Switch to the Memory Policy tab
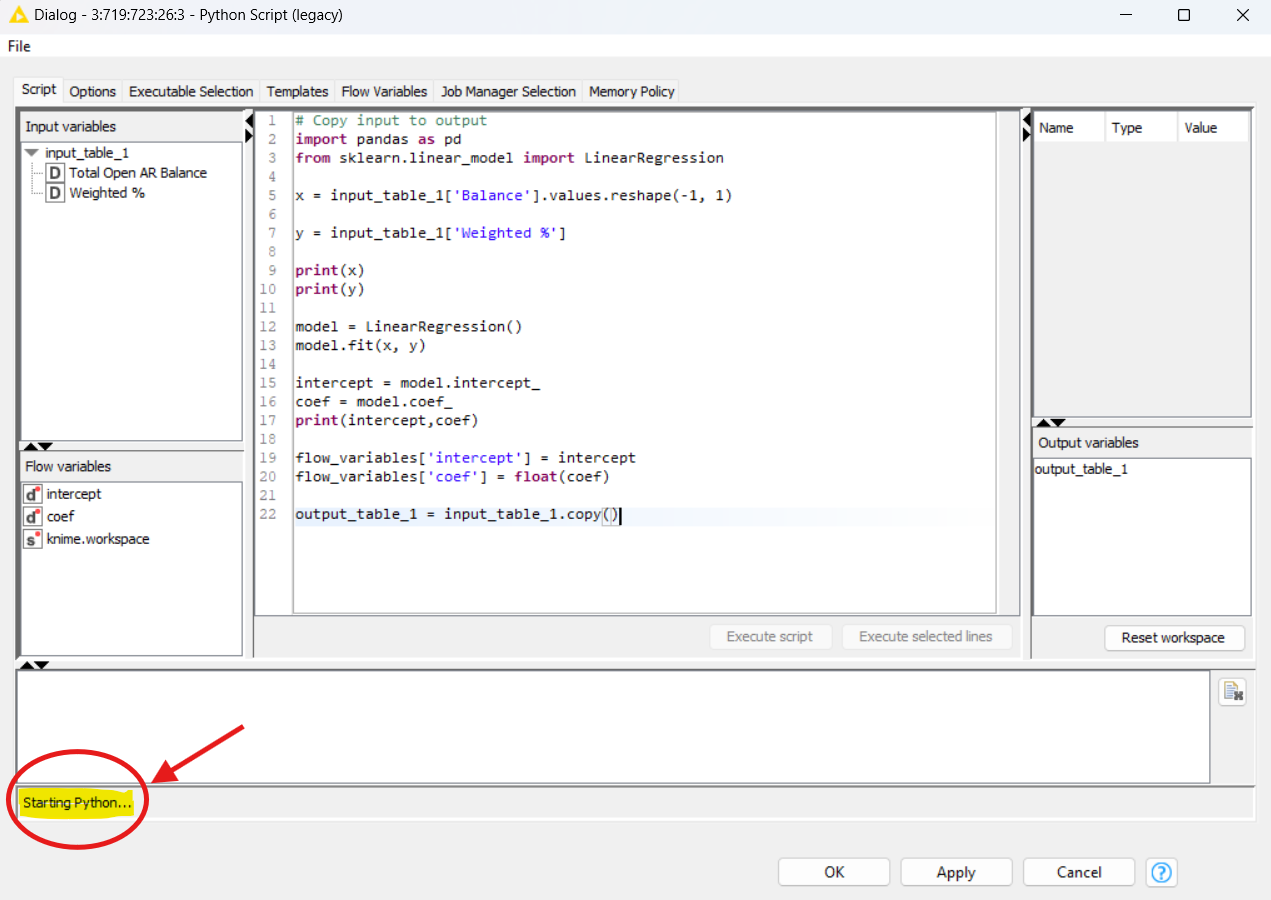 pyautogui.click(x=631, y=91)
